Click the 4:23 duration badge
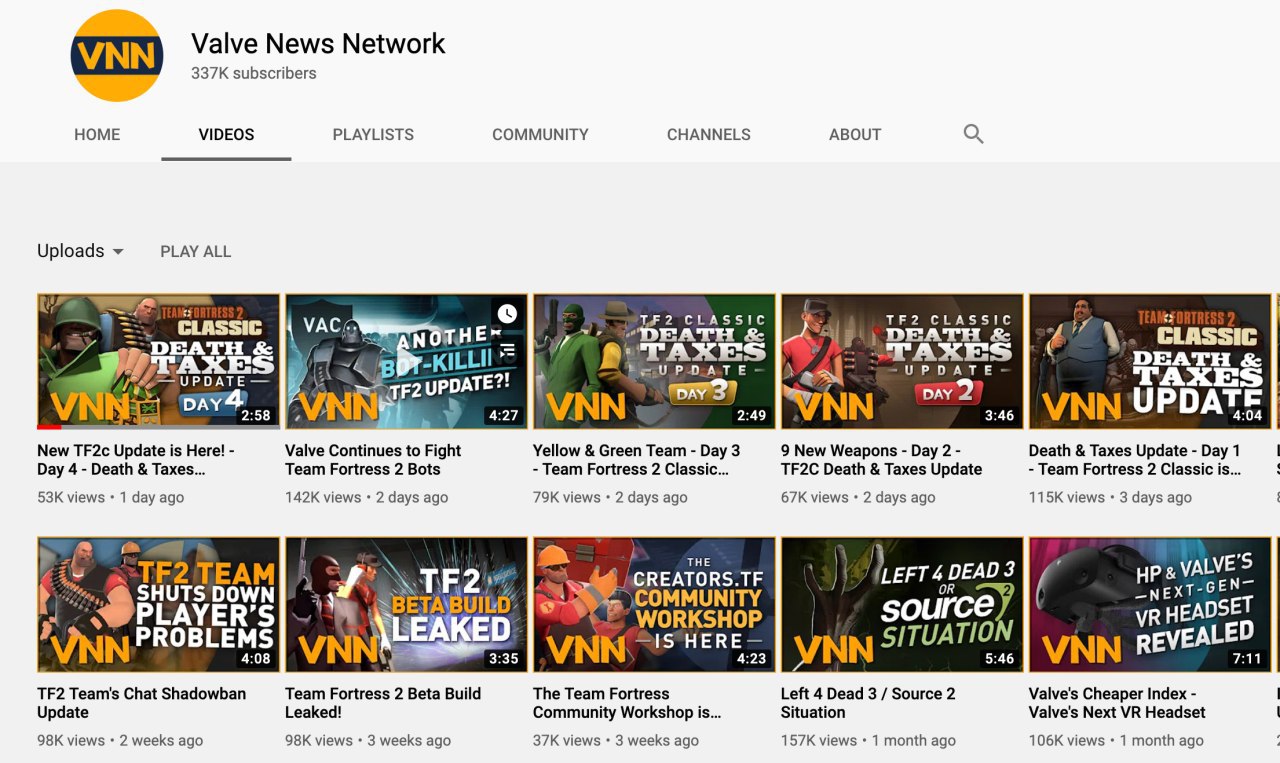The width and height of the screenshot is (1280, 763). click(x=752, y=658)
